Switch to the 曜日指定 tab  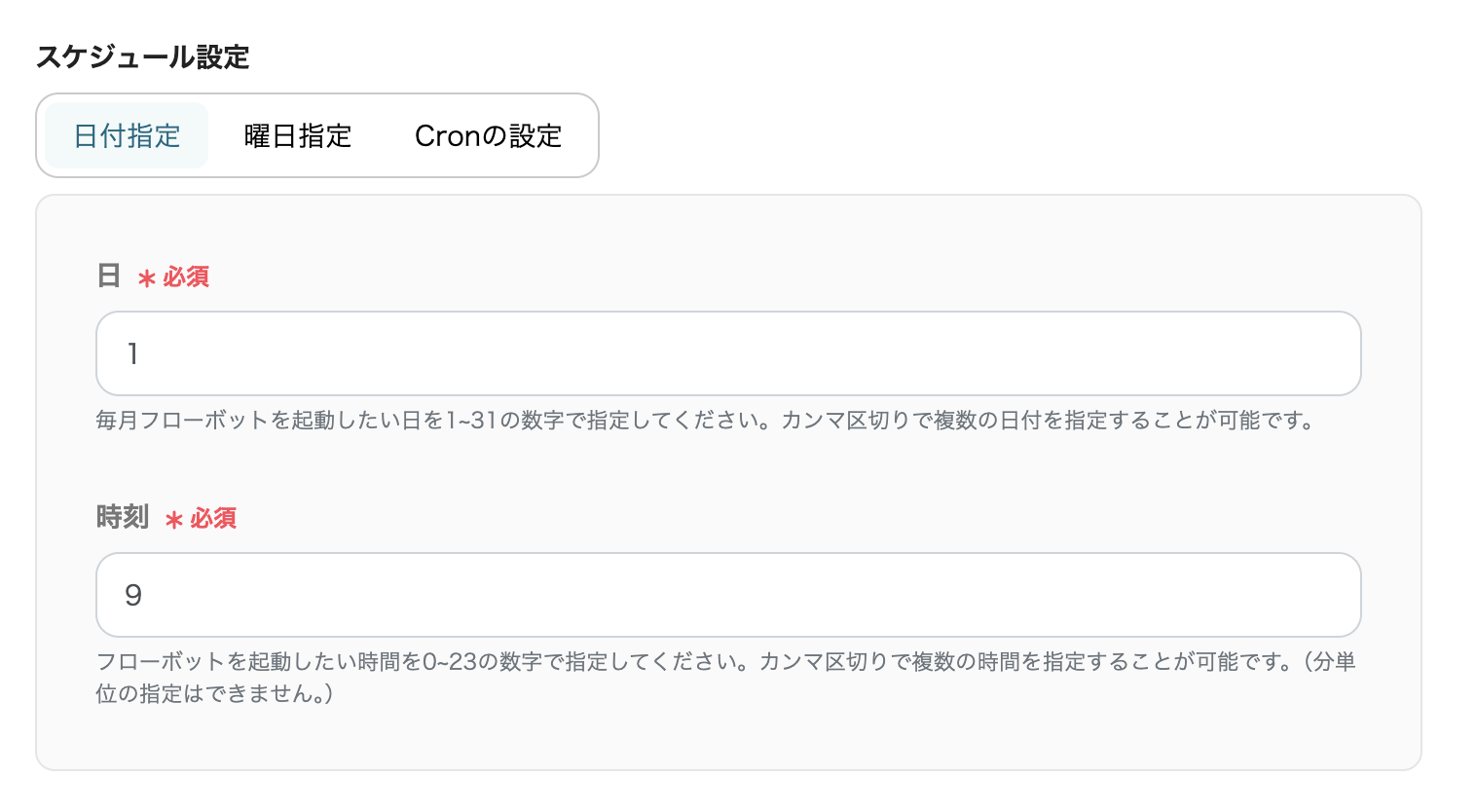click(296, 135)
